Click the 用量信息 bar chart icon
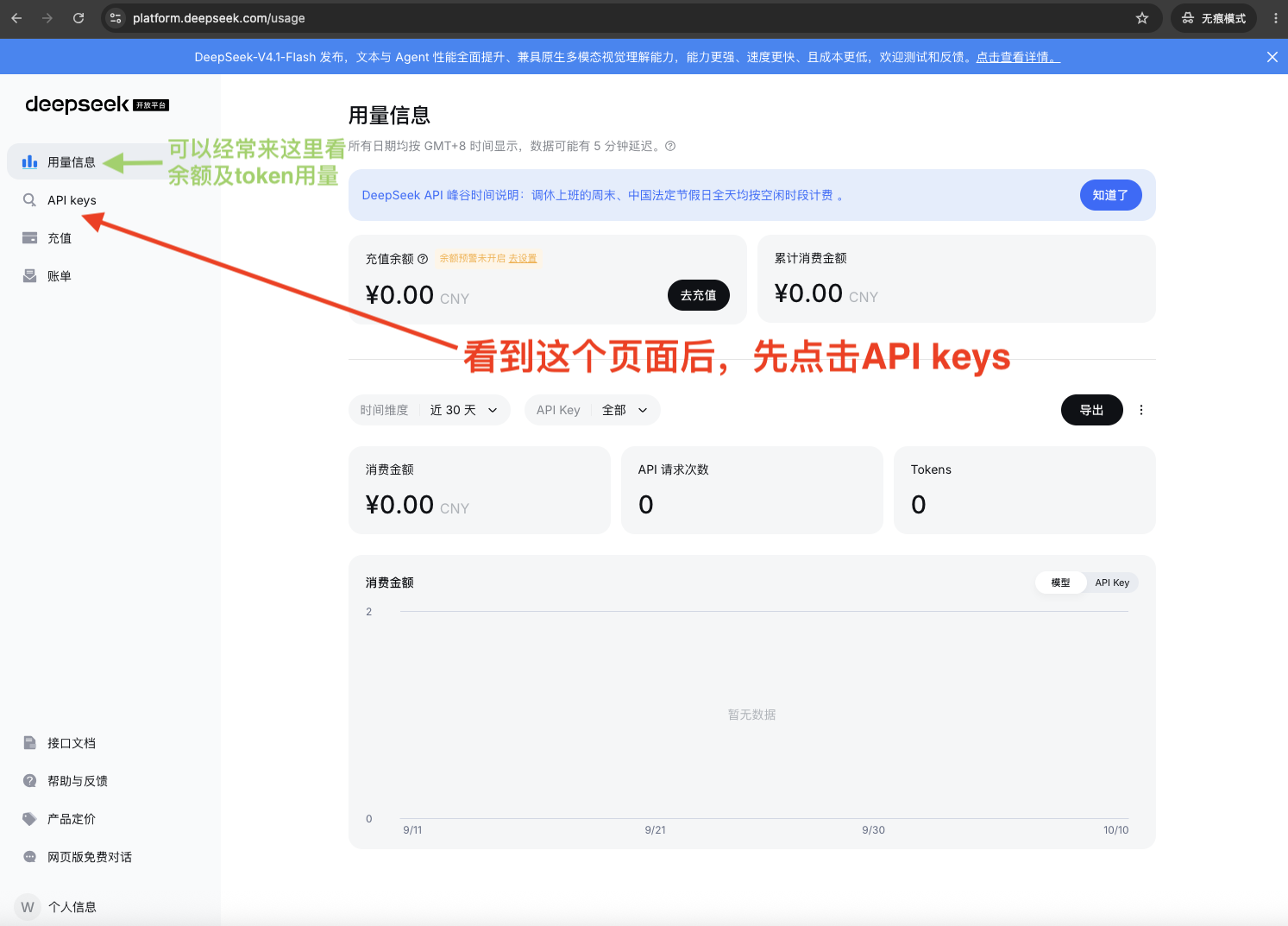The image size is (1288, 926). click(x=30, y=162)
